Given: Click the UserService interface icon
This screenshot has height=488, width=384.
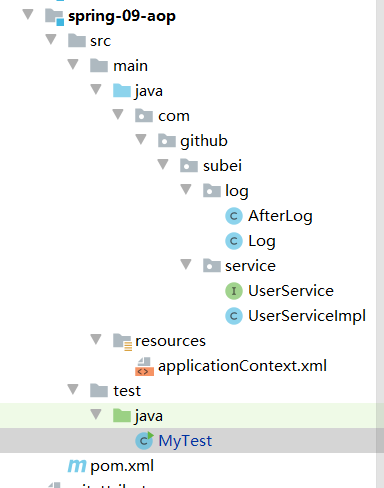Looking at the screenshot, I should pyautogui.click(x=234, y=291).
